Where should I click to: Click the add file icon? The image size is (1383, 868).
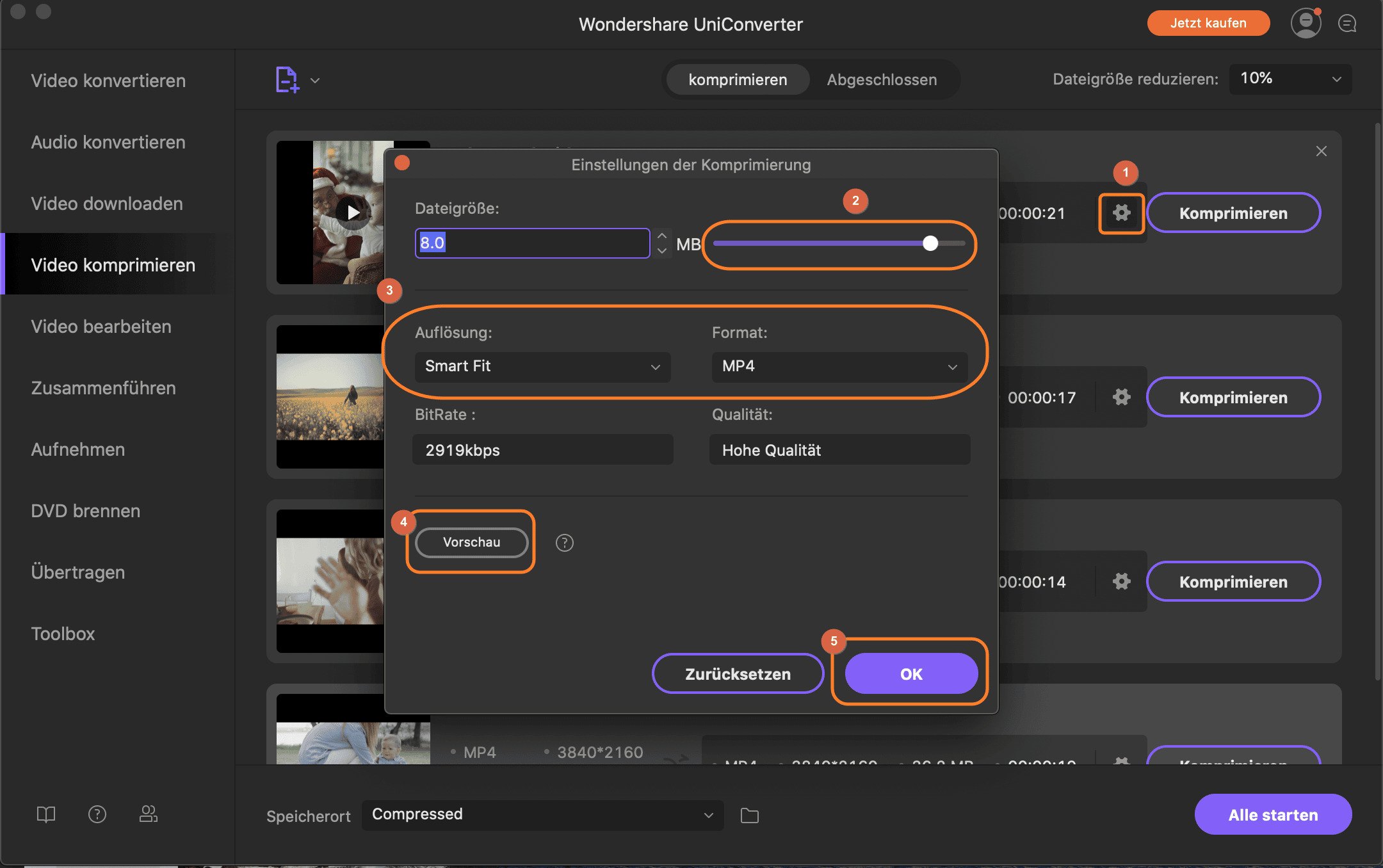(287, 80)
